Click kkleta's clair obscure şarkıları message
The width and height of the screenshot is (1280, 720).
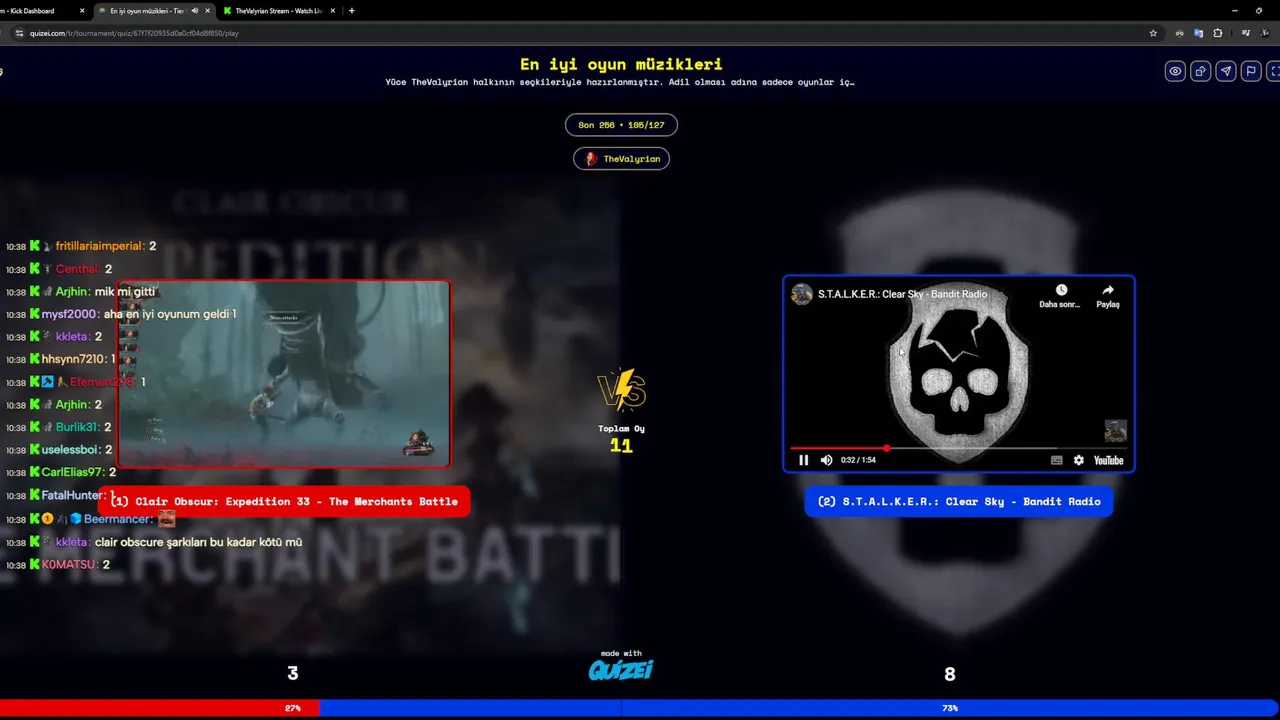[198, 542]
